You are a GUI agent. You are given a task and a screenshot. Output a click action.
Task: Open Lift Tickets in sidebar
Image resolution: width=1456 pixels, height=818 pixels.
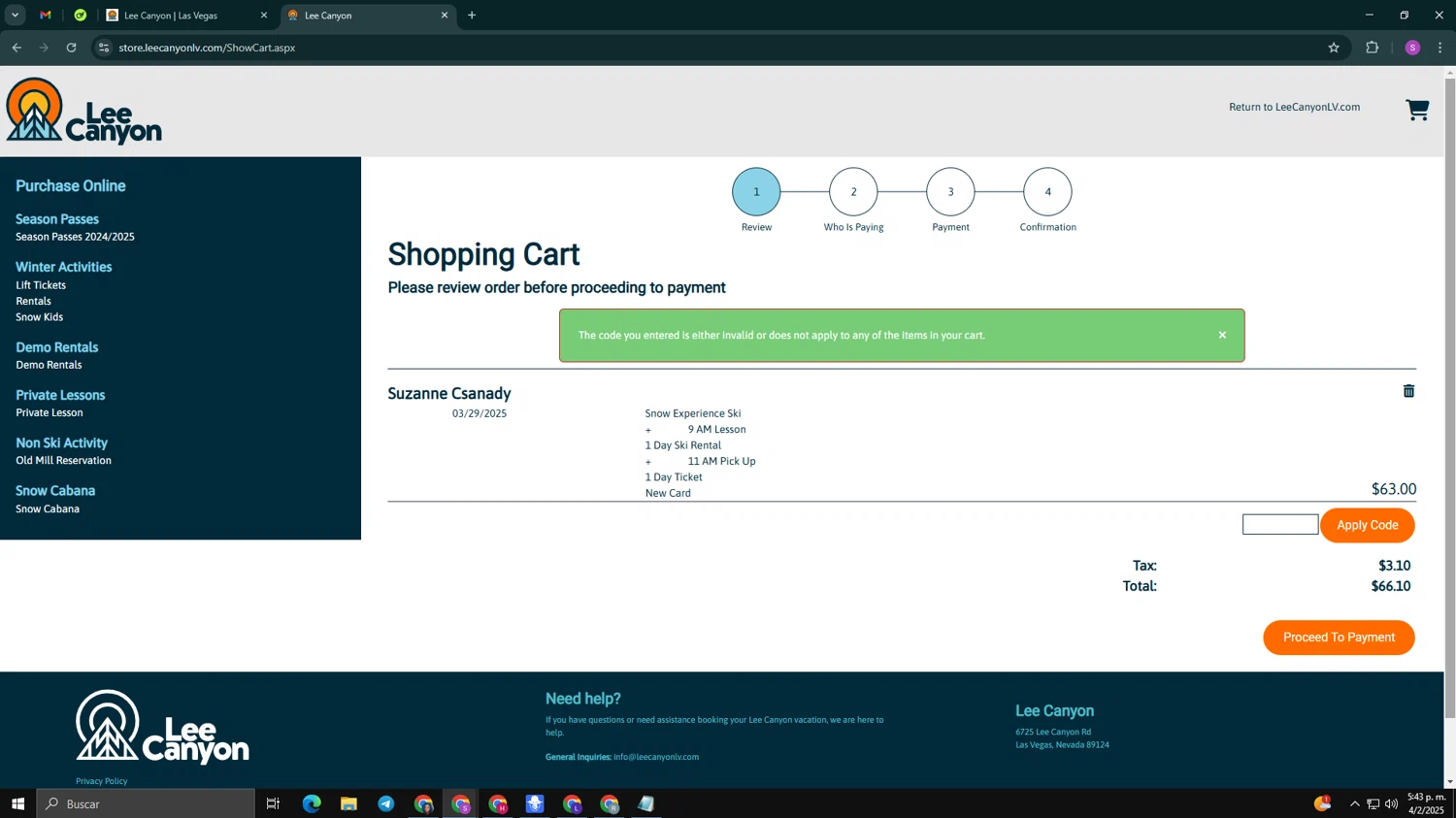click(x=41, y=285)
